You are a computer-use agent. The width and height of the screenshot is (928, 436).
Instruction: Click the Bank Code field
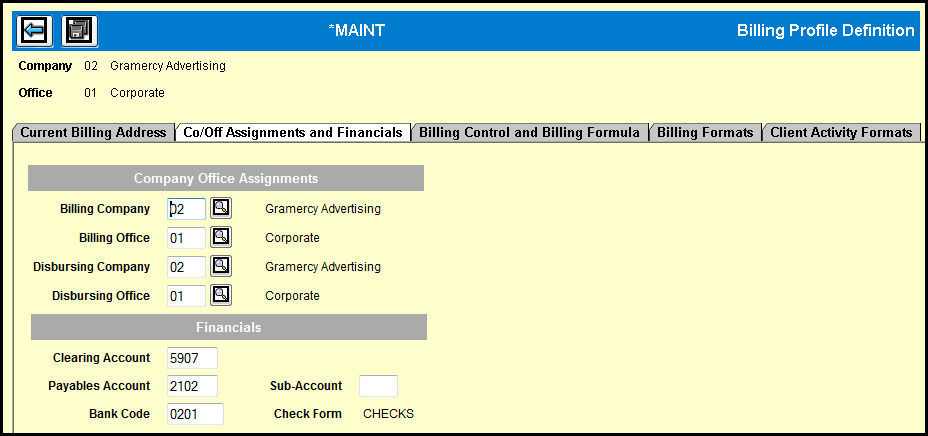pyautogui.click(x=195, y=414)
